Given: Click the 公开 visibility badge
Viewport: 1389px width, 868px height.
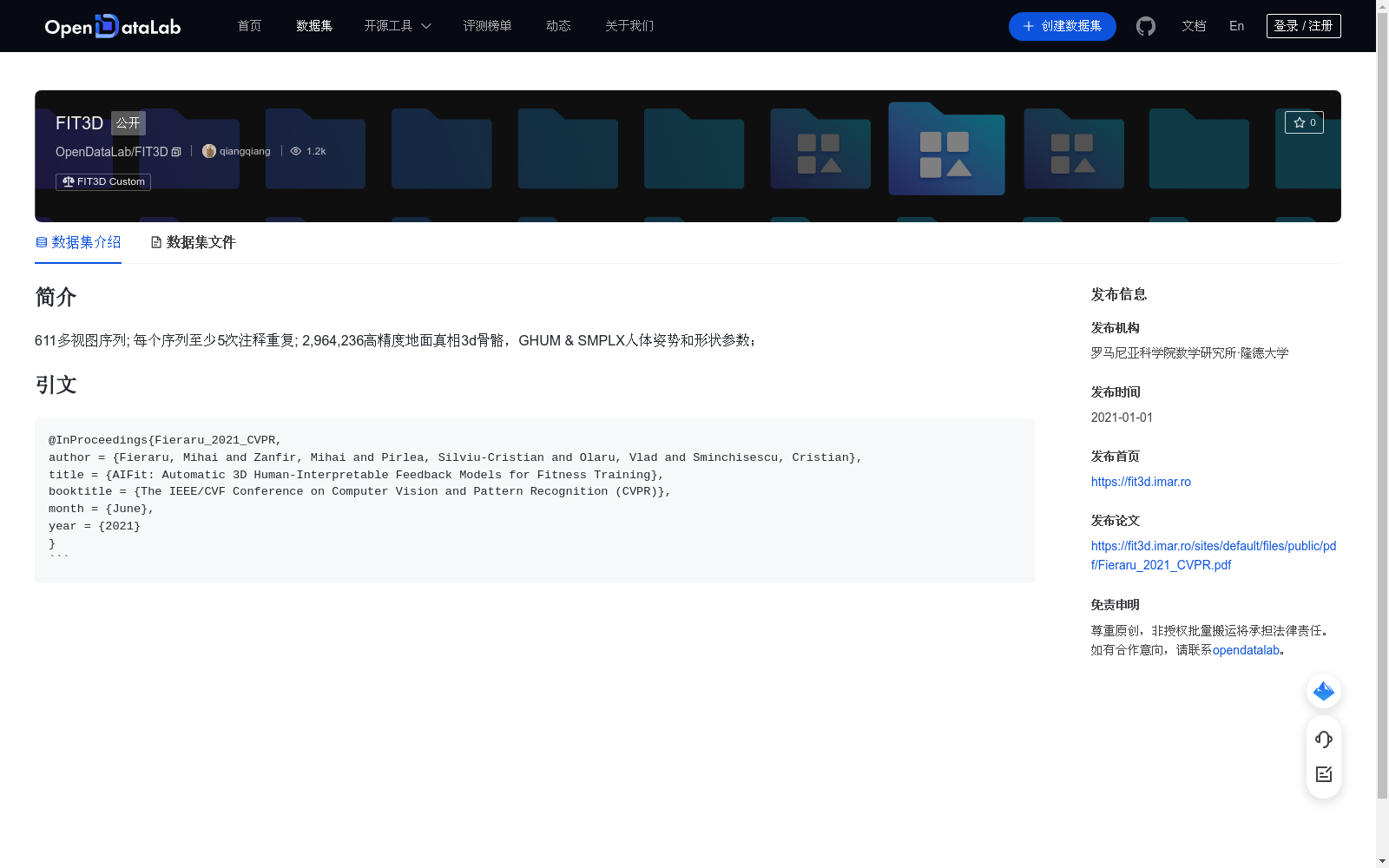Looking at the screenshot, I should point(128,123).
